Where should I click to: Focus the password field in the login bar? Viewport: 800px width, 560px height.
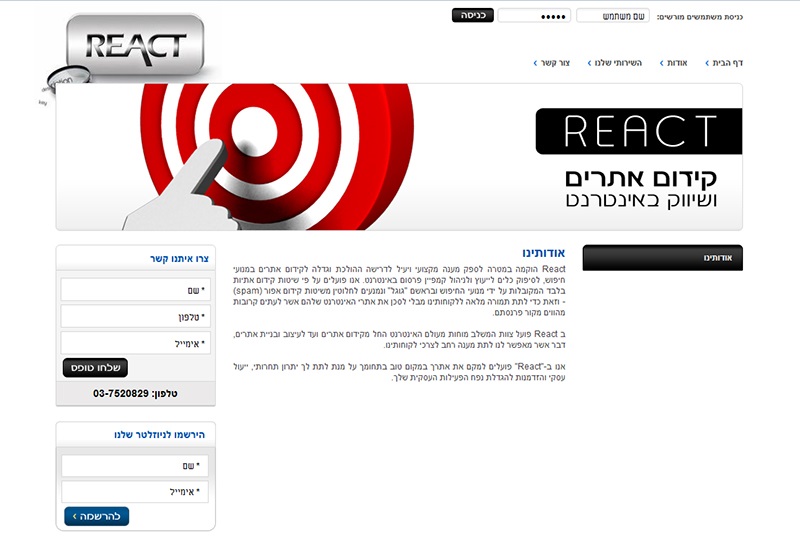pyautogui.click(x=533, y=16)
